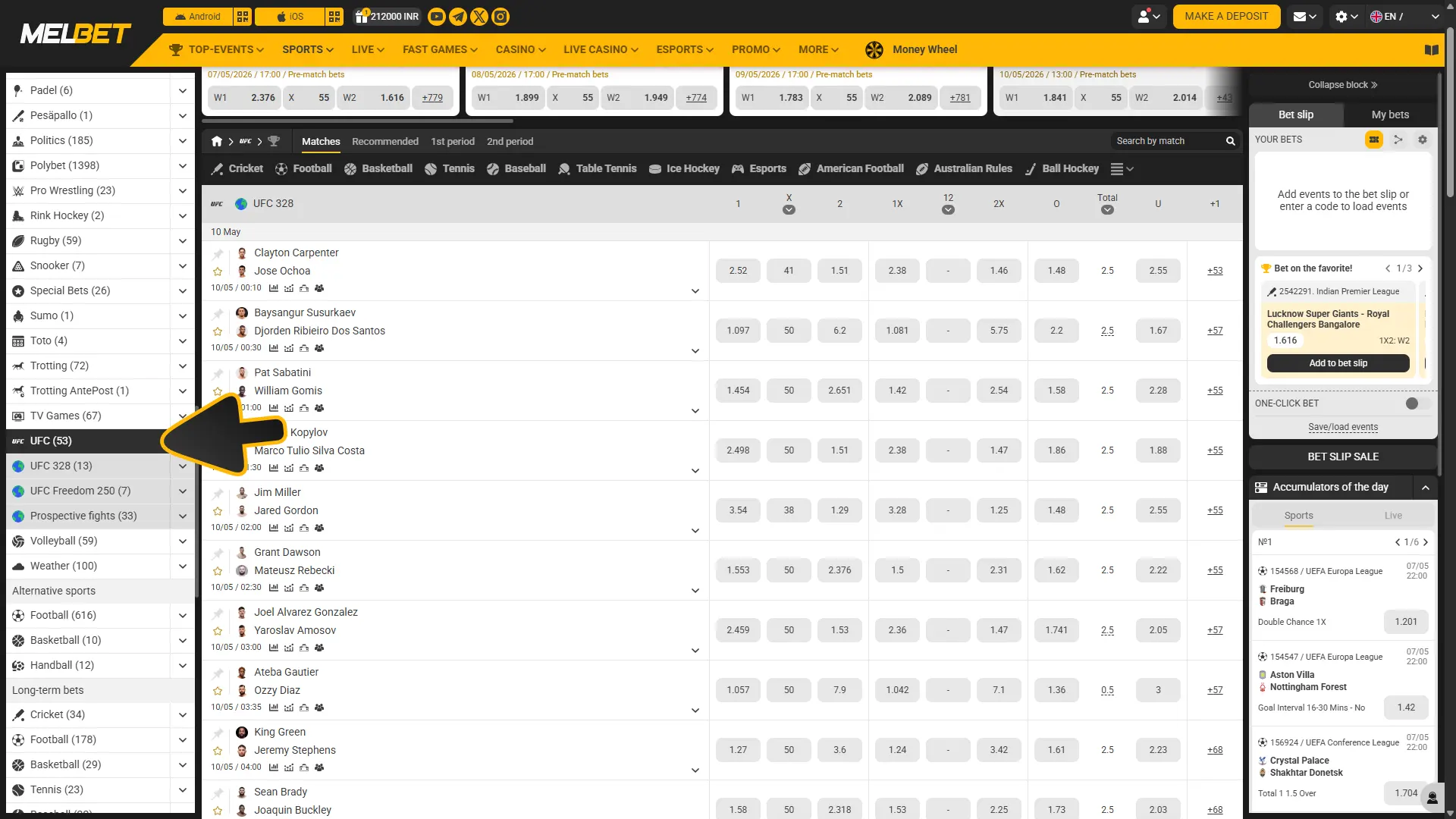Open the Total column dropdown
1456x819 pixels.
click(x=1107, y=210)
